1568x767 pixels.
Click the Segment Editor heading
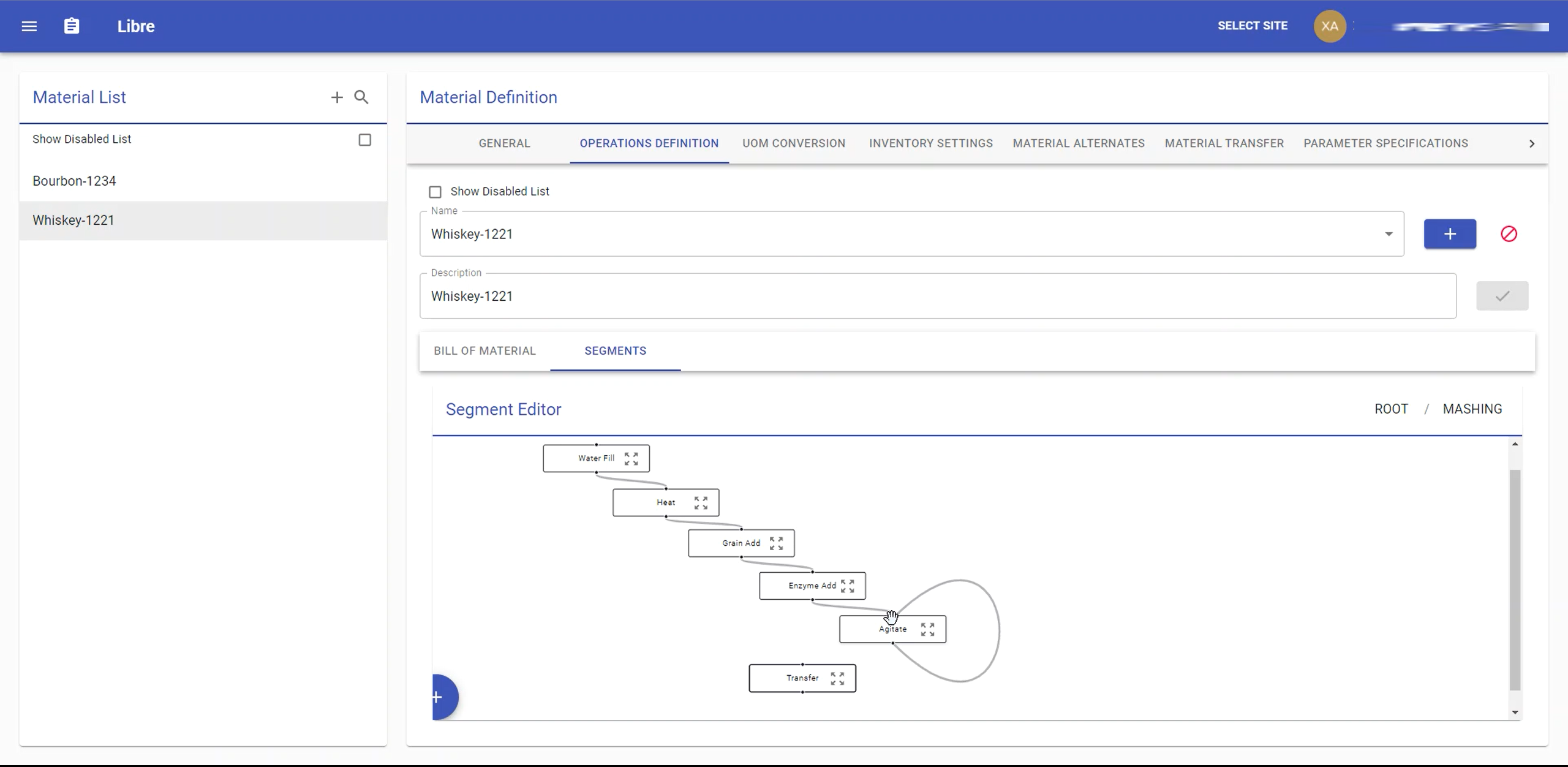(x=503, y=409)
